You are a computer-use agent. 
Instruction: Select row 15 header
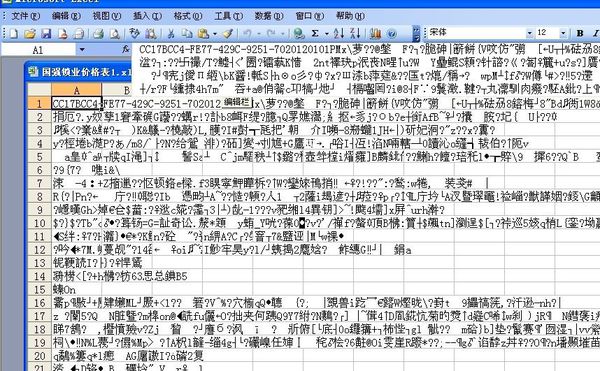click(x=40, y=290)
